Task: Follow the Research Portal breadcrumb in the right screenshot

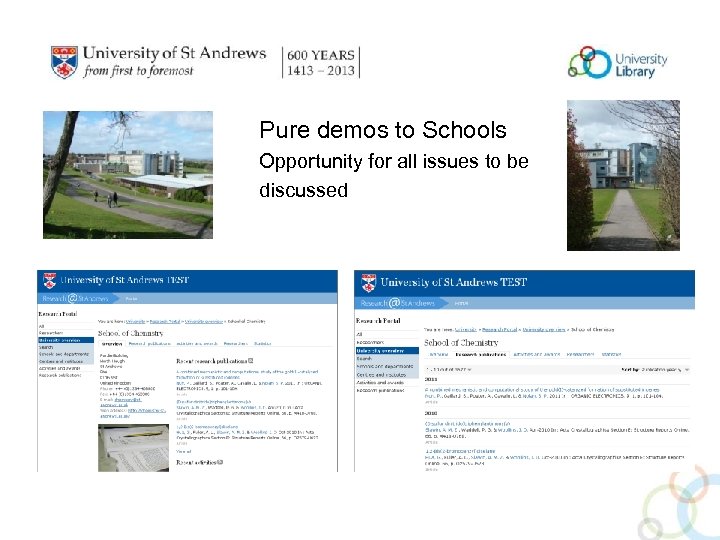Action: click(x=500, y=330)
